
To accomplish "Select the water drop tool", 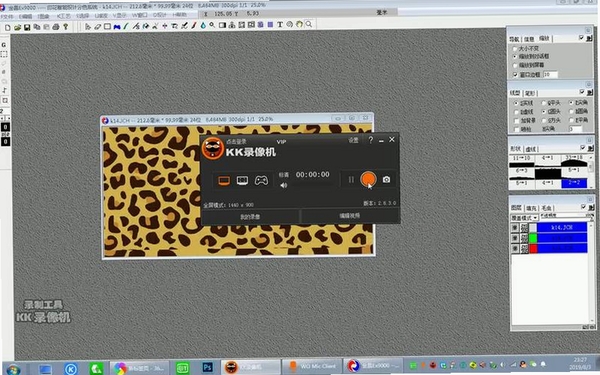I will click(203, 25).
